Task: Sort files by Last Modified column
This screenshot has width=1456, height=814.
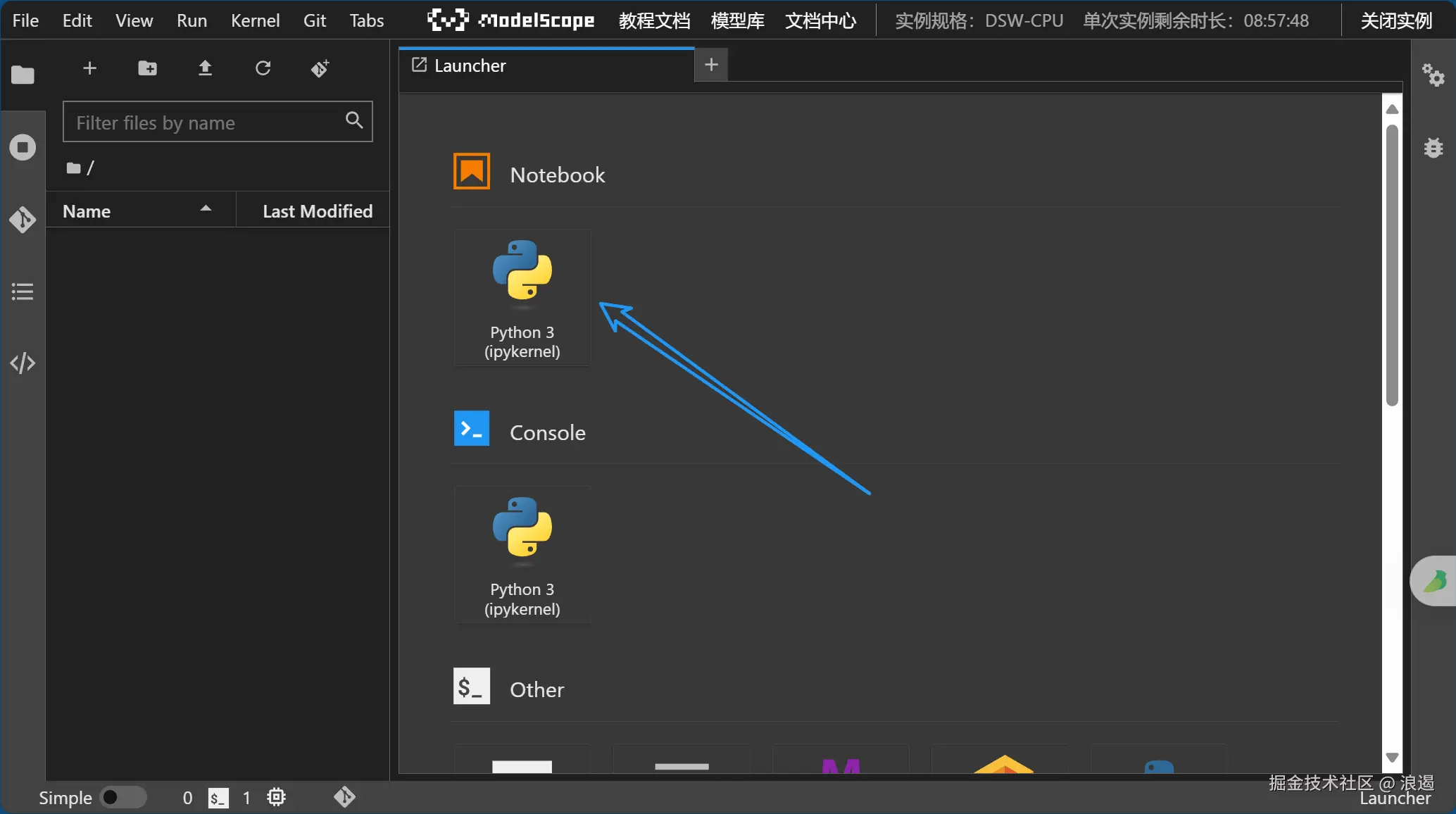Action: (x=317, y=211)
